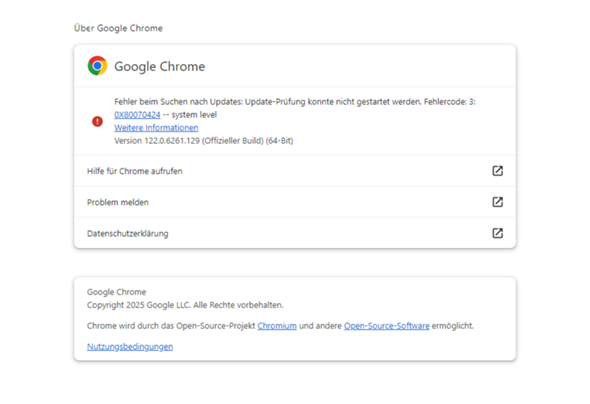Open external link icon for Hilfe für Chrome

point(497,171)
